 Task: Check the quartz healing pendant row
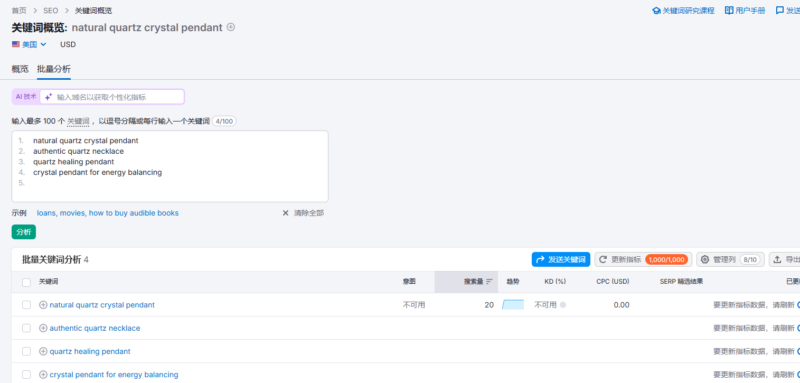click(26, 351)
